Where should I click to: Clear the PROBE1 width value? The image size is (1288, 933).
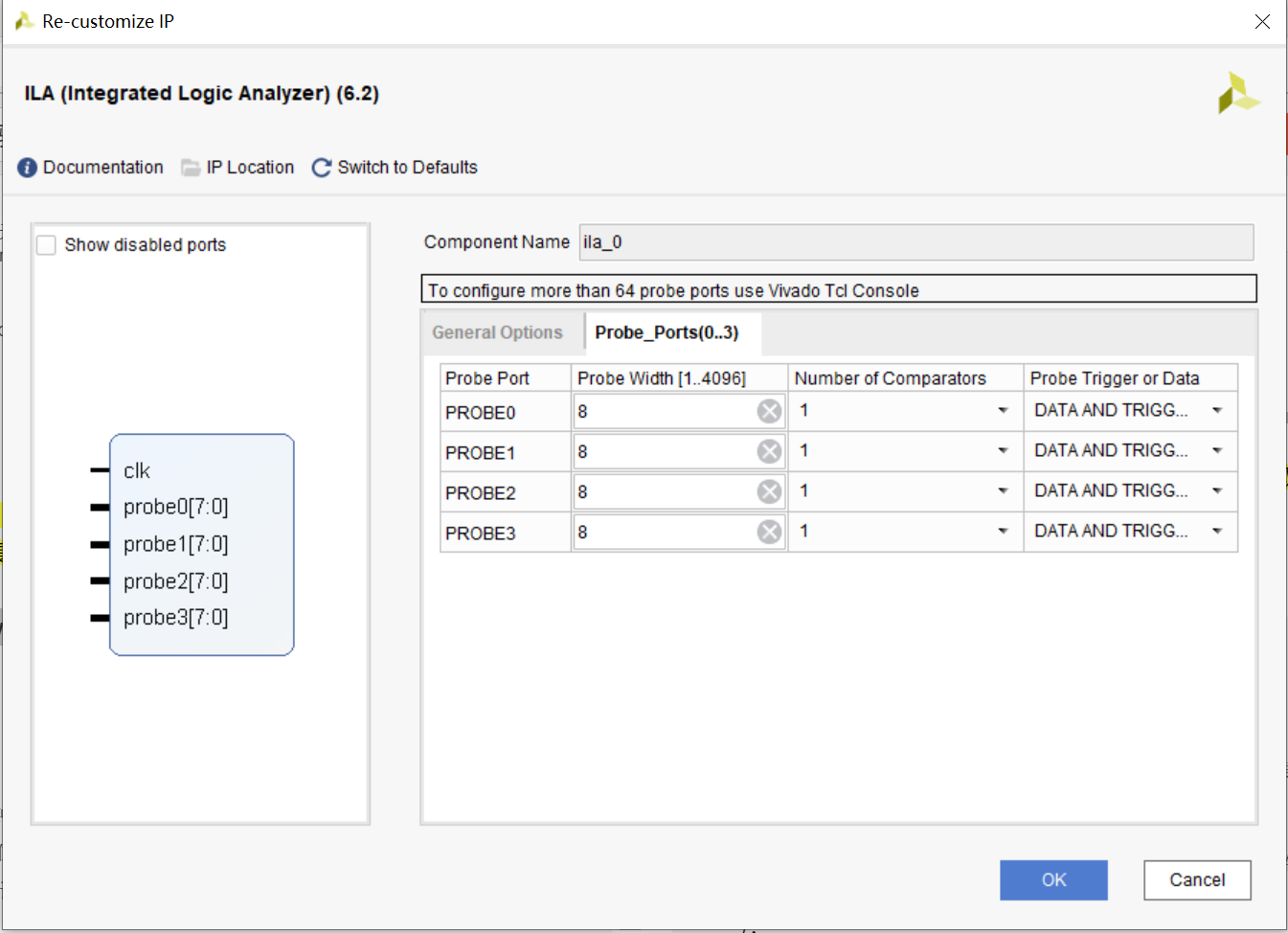coord(769,452)
